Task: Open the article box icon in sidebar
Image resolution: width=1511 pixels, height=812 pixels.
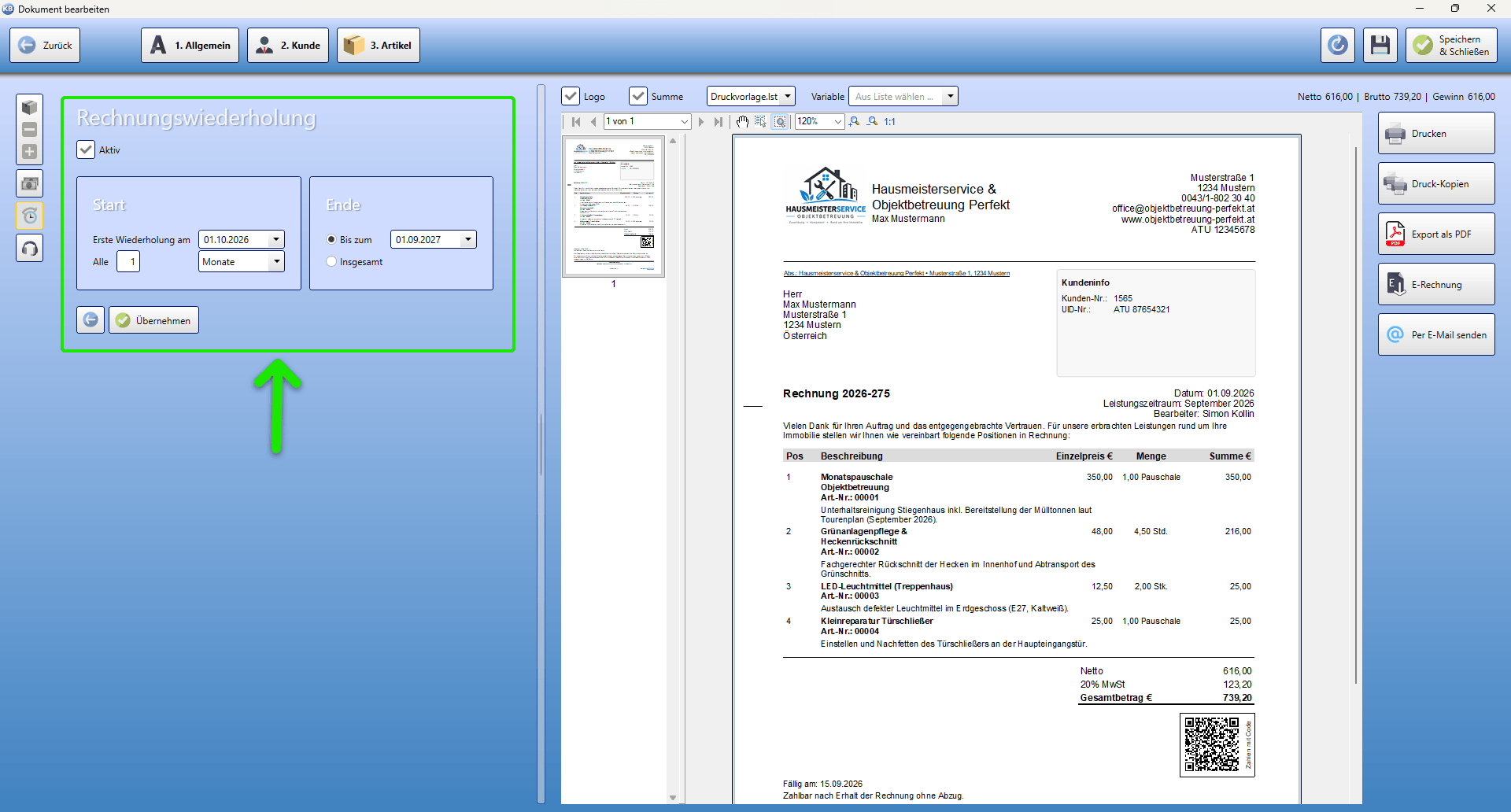Action: (x=30, y=107)
